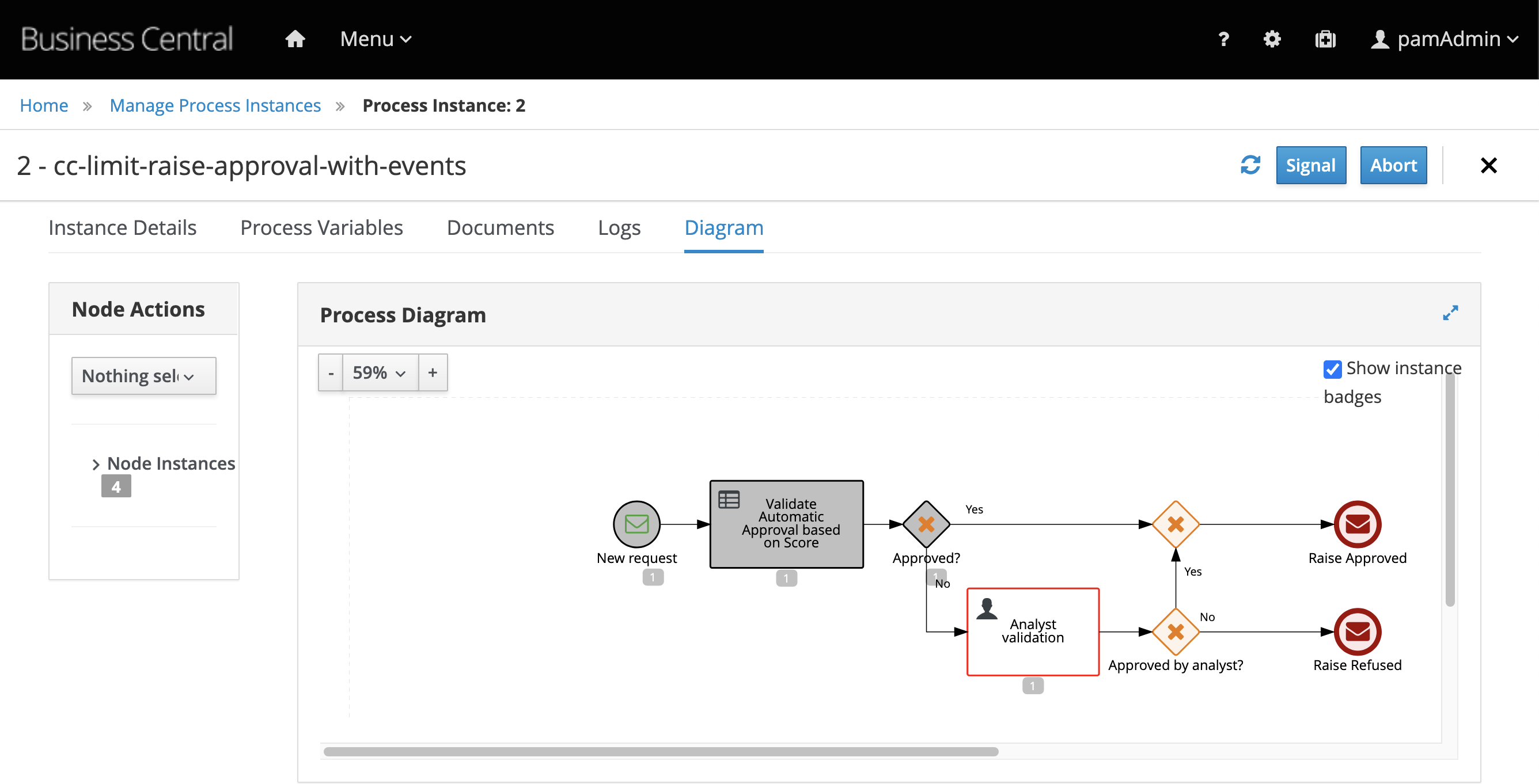The image size is (1539, 784).
Task: Switch to Instance Details tab
Action: coord(123,226)
